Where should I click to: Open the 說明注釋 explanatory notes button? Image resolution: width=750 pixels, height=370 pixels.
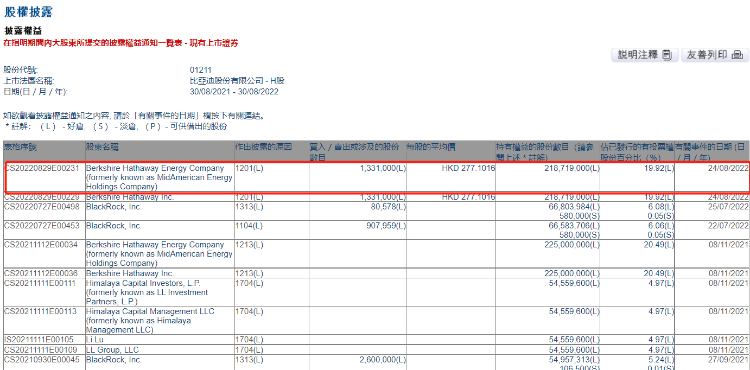pyautogui.click(x=645, y=55)
